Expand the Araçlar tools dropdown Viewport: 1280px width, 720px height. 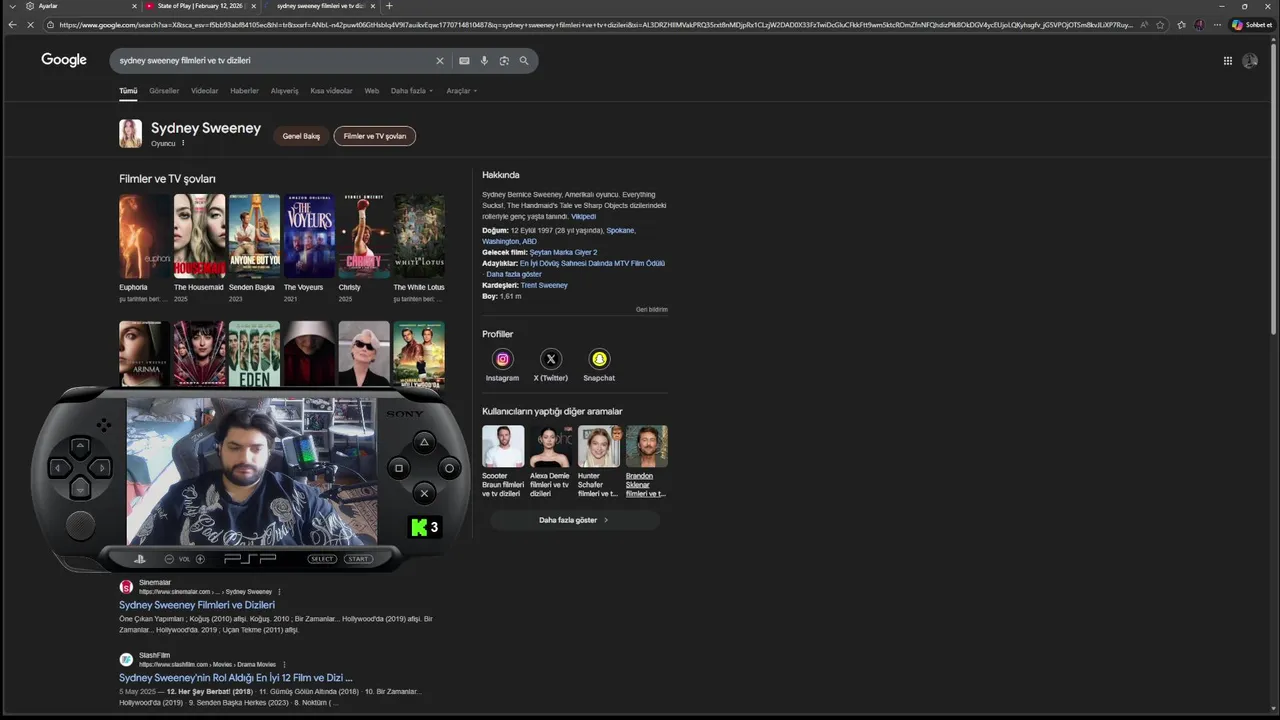coord(462,91)
